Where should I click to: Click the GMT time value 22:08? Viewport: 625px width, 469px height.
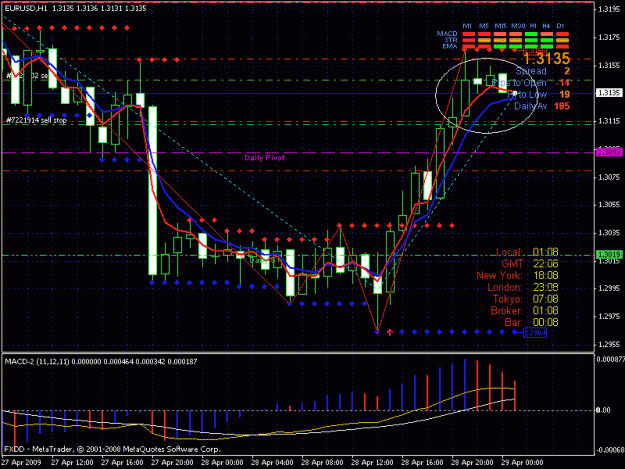coord(545,263)
